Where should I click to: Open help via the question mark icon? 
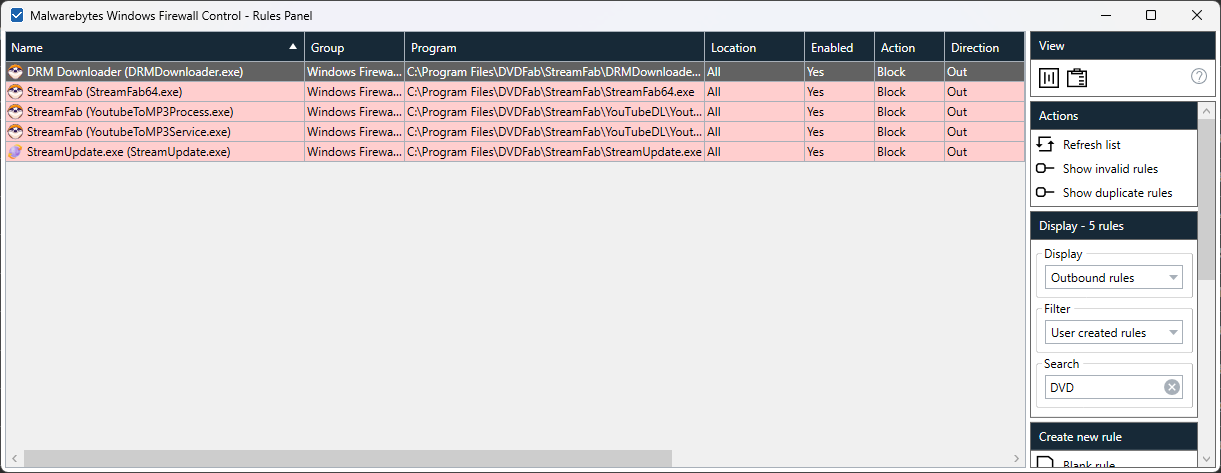coord(1199,77)
